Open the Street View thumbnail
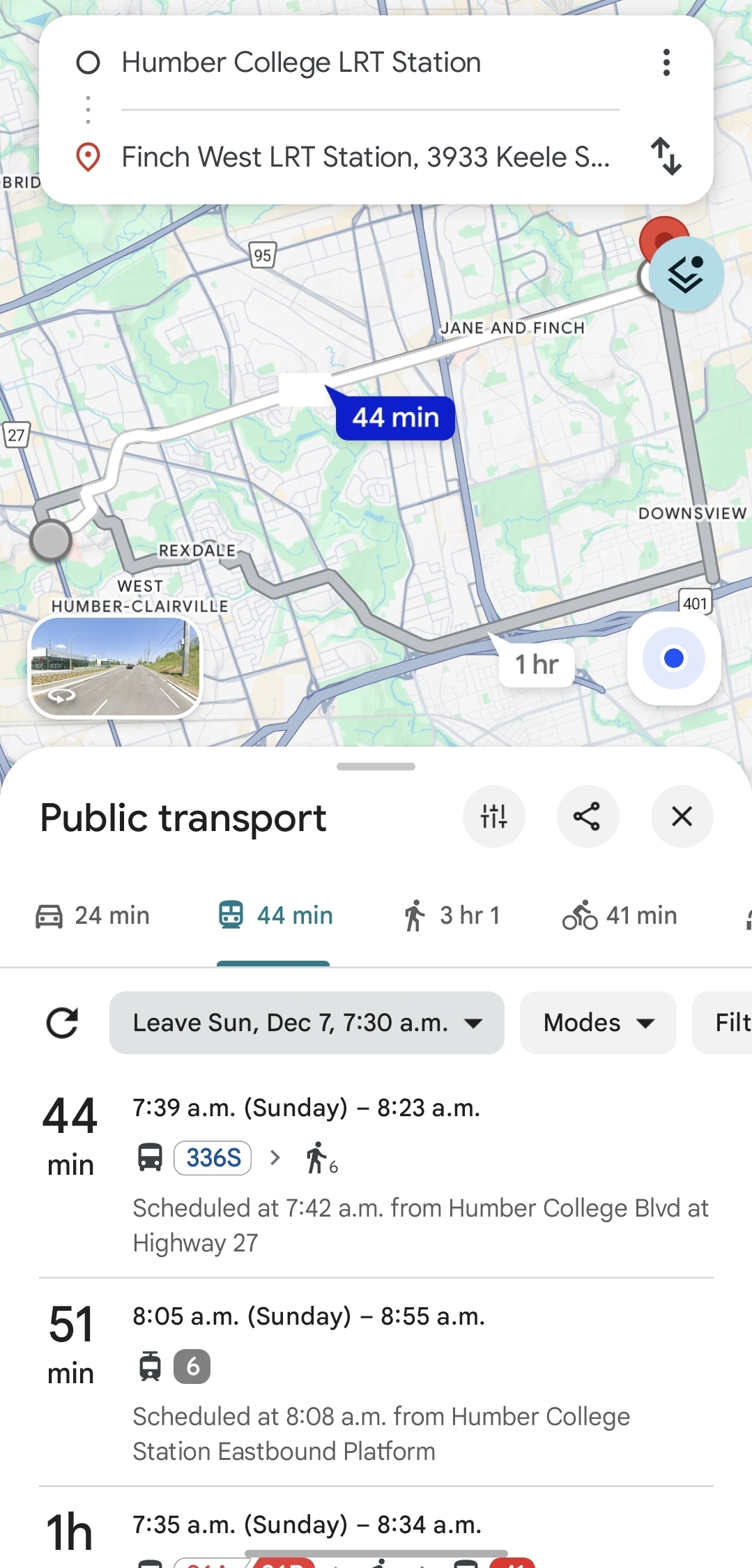Screen dimensions: 752x1568 [x=115, y=667]
